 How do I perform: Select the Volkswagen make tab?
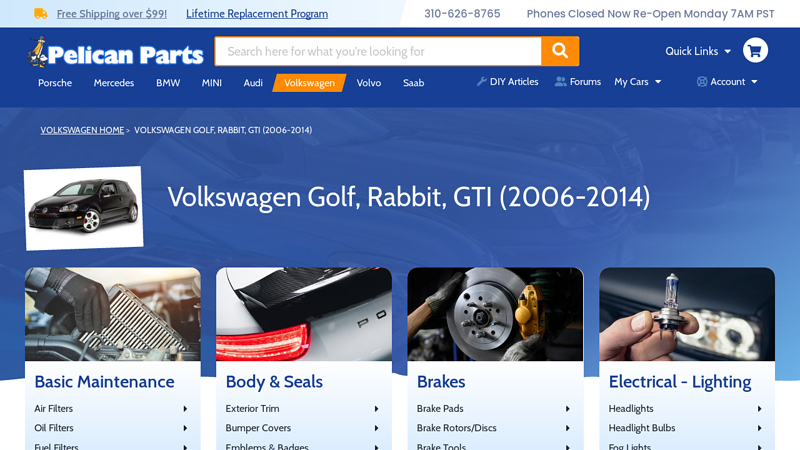(309, 83)
